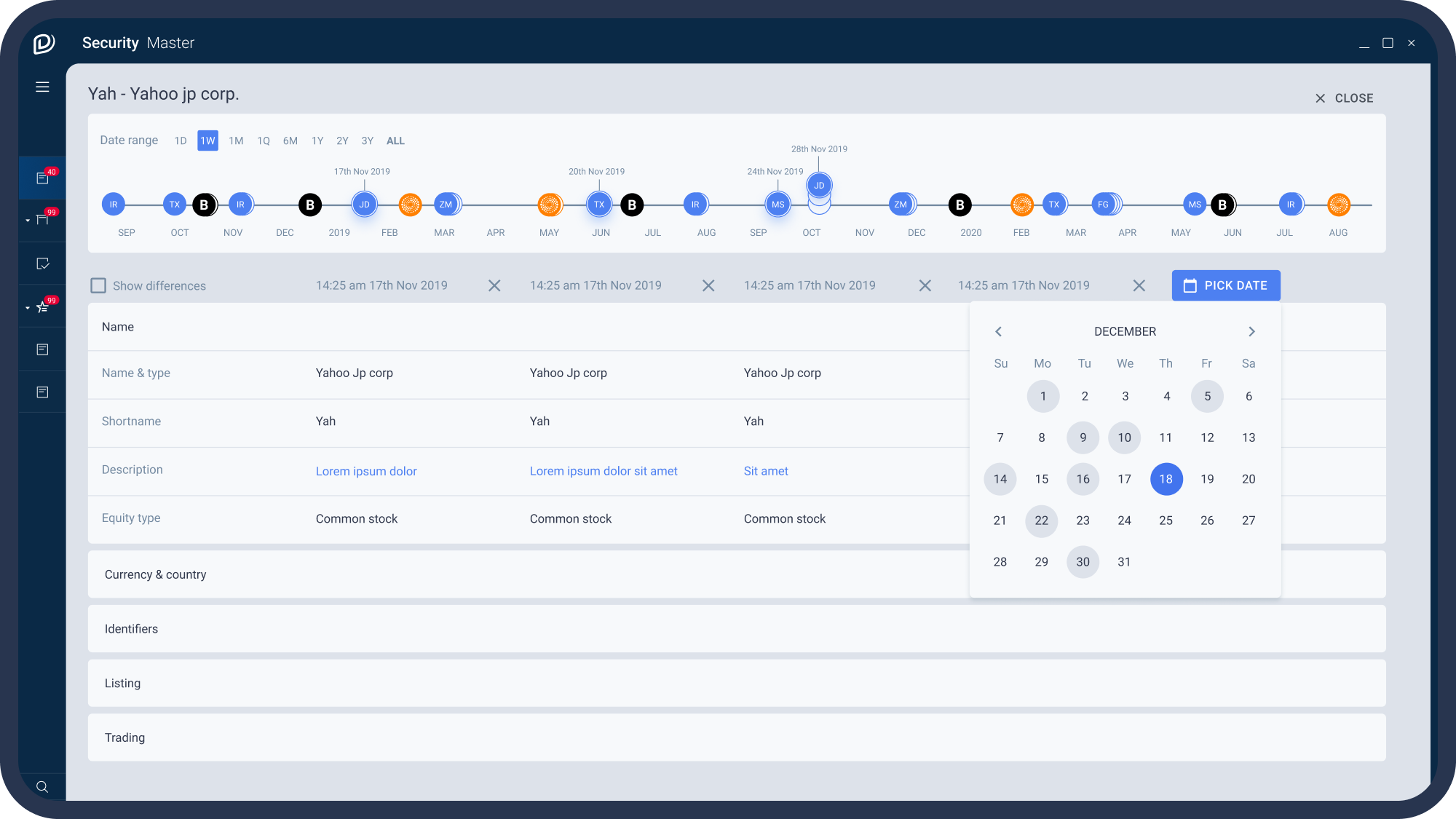Expand the Currency & country section
This screenshot has height=819, width=1456.
point(737,574)
